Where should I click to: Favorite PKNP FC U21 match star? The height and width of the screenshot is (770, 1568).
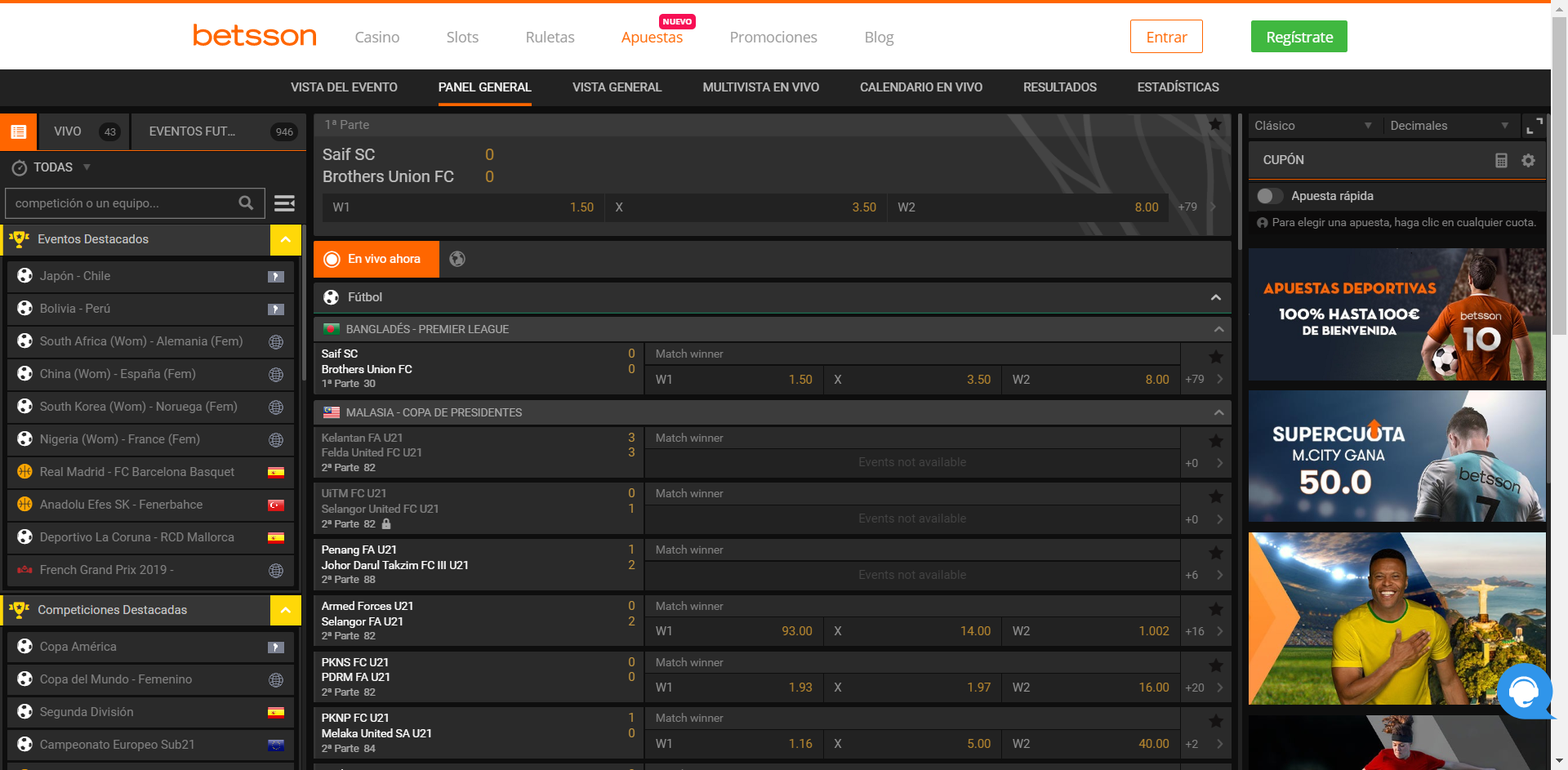[1216, 721]
